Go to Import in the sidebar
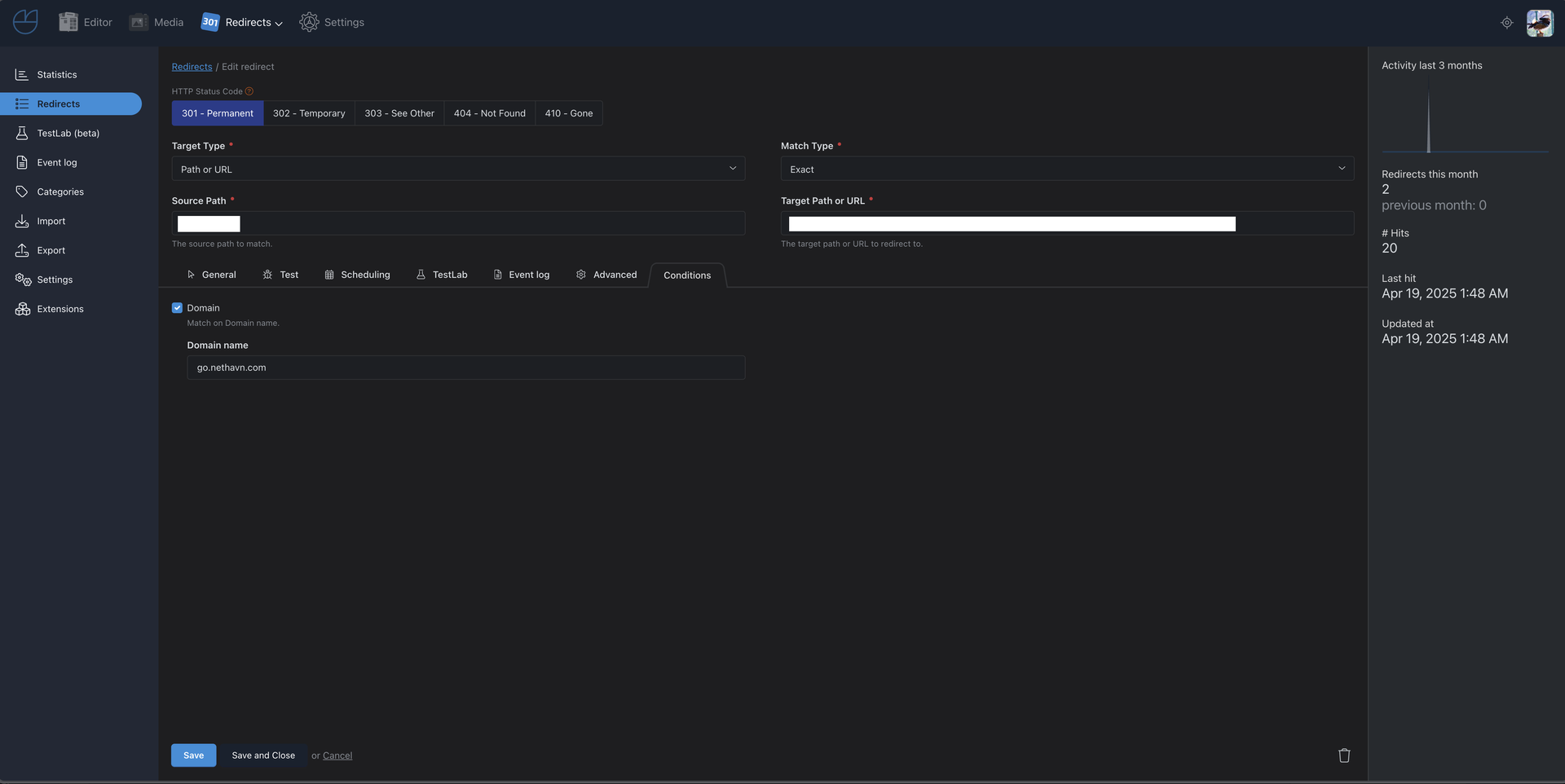 (x=51, y=222)
